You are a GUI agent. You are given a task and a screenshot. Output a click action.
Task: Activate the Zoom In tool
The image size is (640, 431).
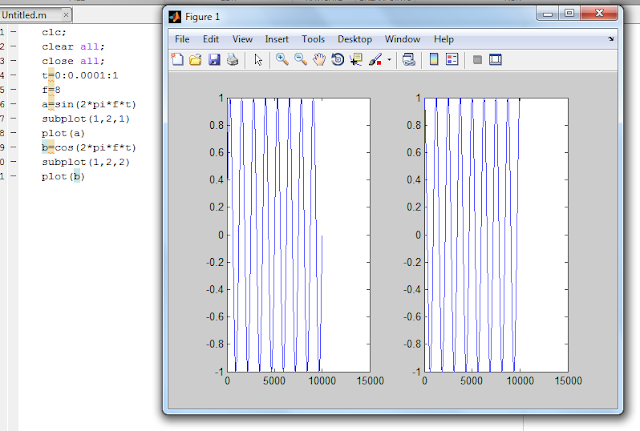click(282, 60)
